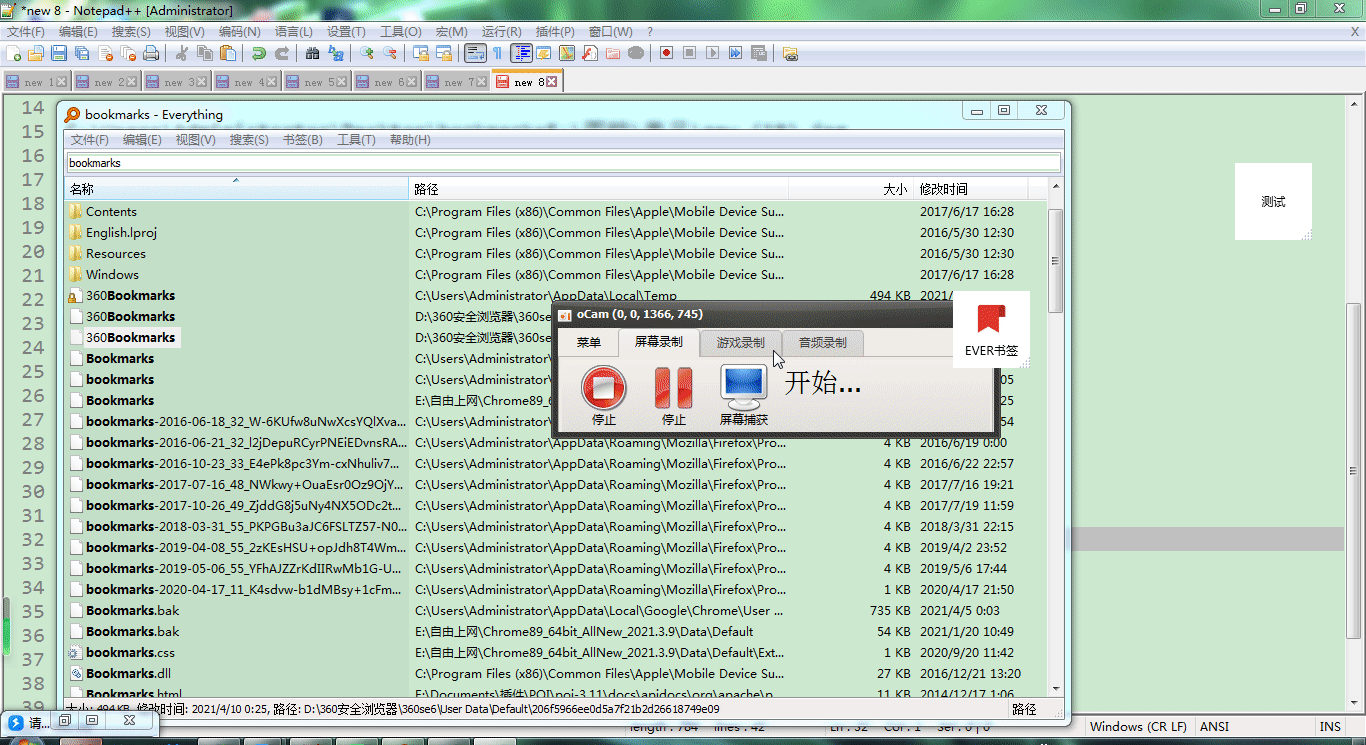Click the Function List toolbar icon
Image resolution: width=1366 pixels, height=745 pixels.
point(589,53)
